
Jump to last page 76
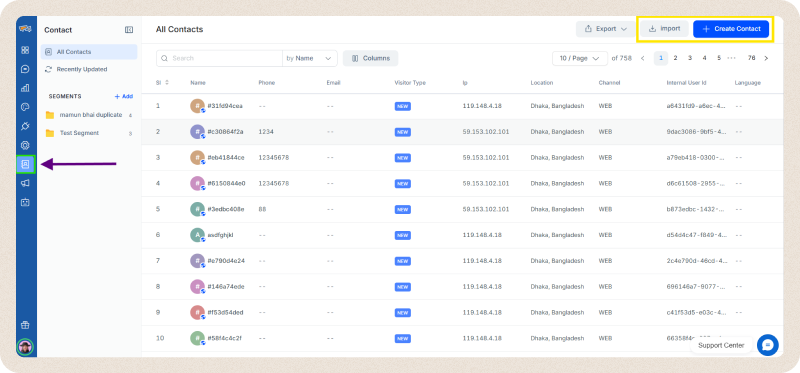pos(751,58)
